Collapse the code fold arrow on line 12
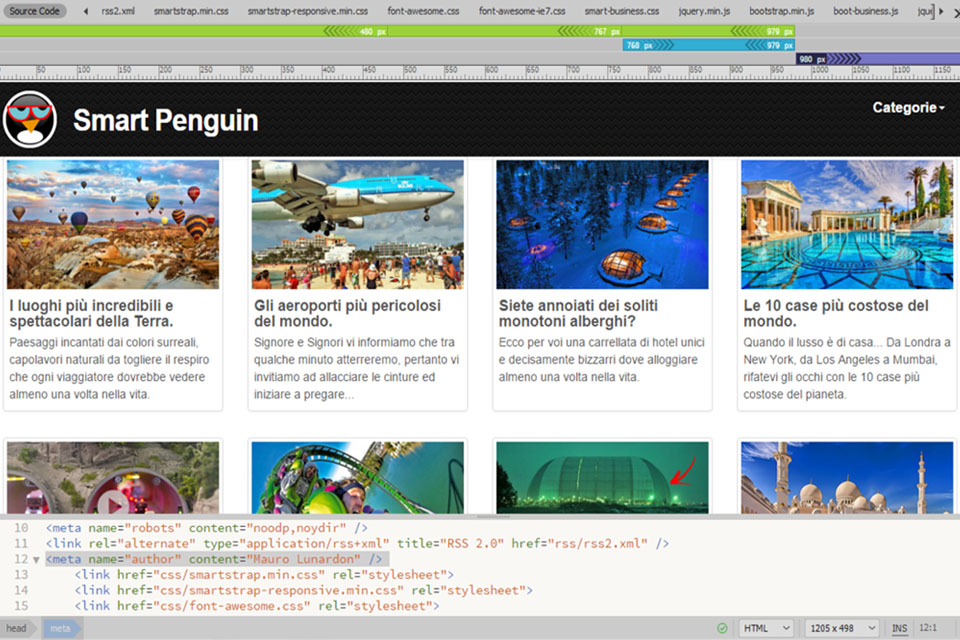Viewport: 960px width, 640px height. (x=37, y=560)
